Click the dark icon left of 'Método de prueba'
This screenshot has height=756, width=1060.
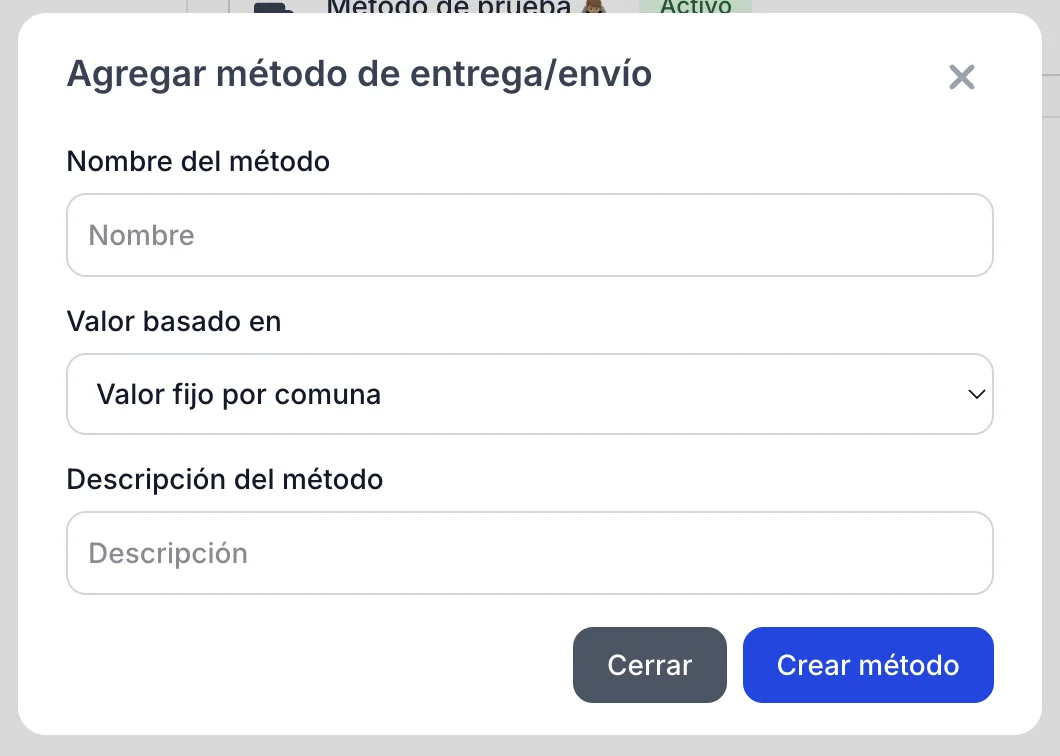pos(274,8)
